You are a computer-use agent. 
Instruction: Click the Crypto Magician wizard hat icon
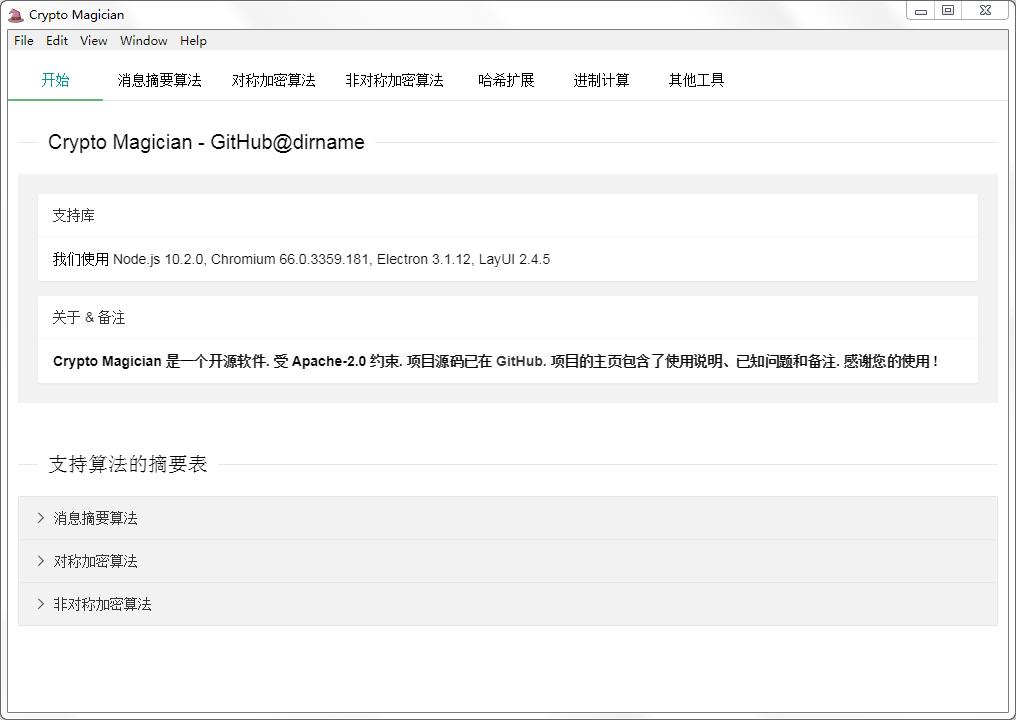(x=15, y=15)
